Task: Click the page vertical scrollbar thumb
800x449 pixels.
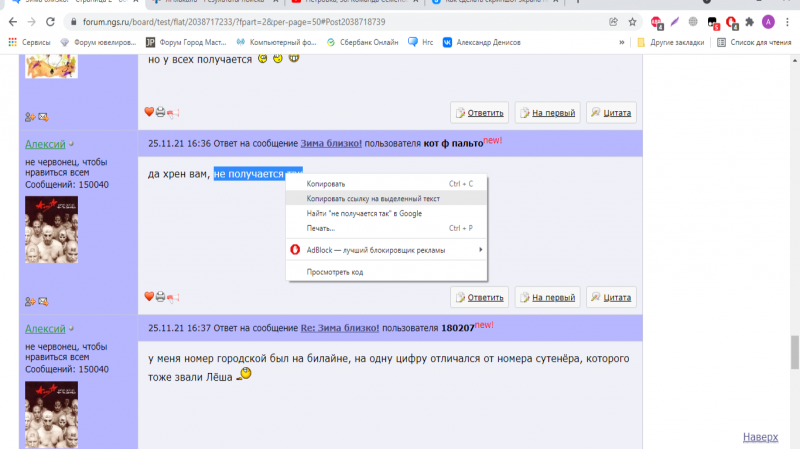Action: pyautogui.click(x=795, y=352)
